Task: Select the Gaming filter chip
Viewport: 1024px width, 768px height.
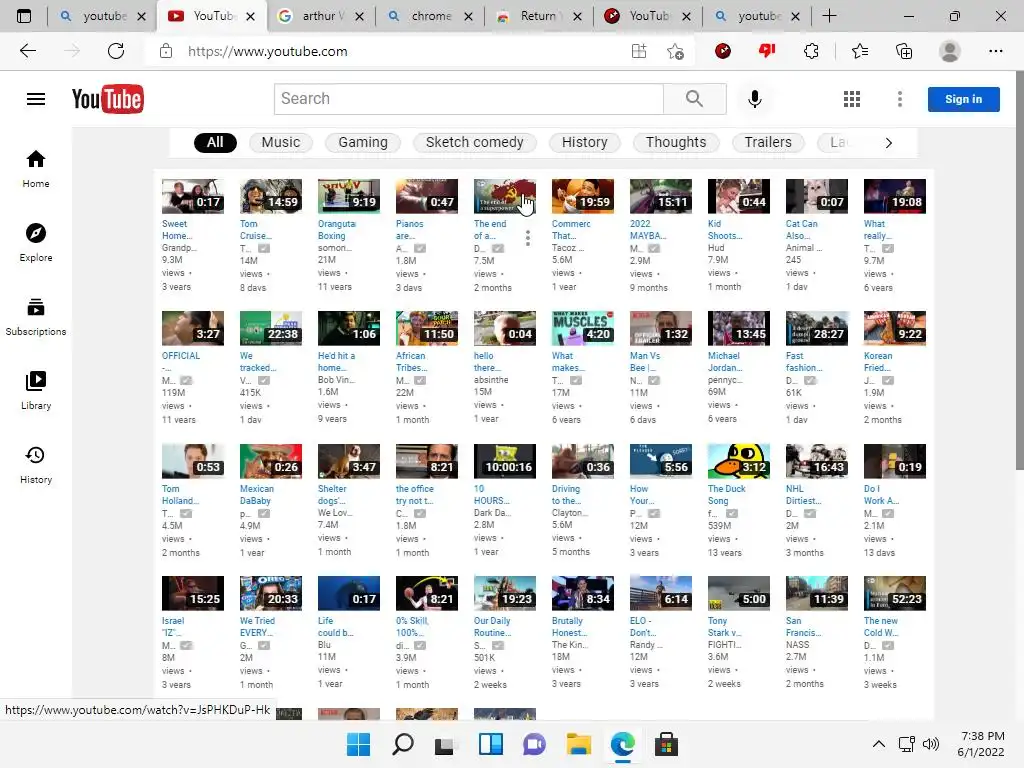Action: [363, 142]
